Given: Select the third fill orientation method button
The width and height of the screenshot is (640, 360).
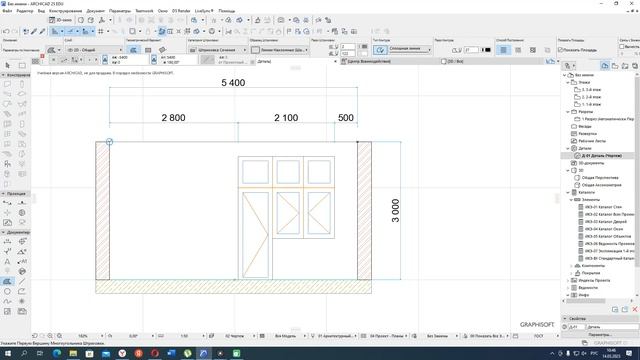Looking at the screenshot, I should (533, 50).
